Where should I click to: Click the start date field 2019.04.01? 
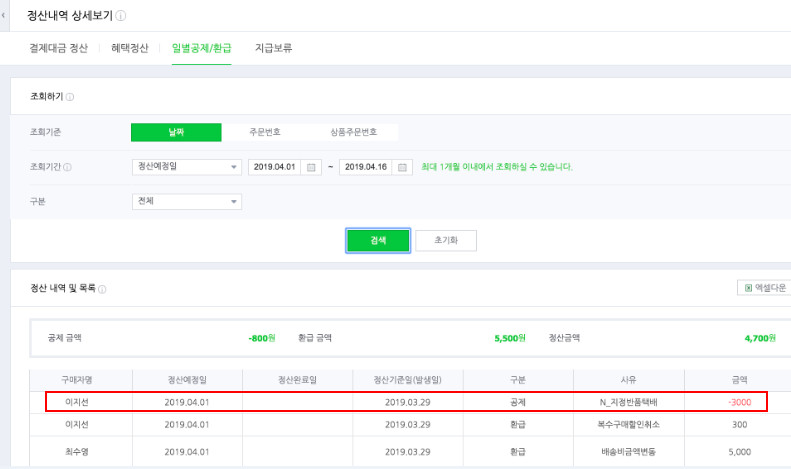275,167
